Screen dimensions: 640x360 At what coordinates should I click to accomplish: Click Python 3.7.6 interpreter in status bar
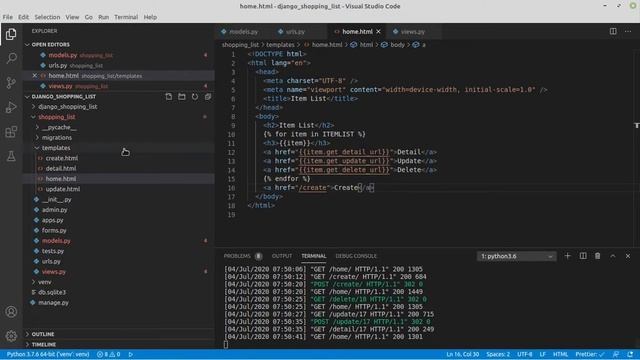[48, 354]
